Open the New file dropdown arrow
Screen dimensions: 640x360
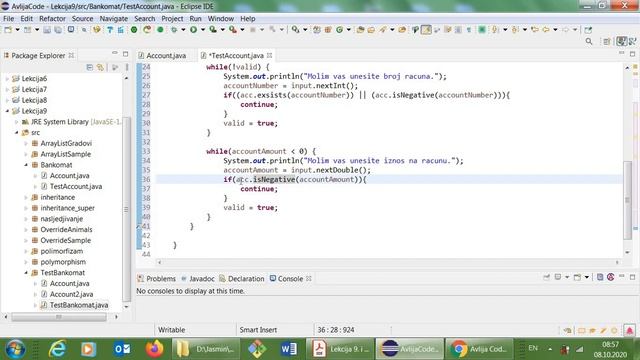tap(17, 29)
